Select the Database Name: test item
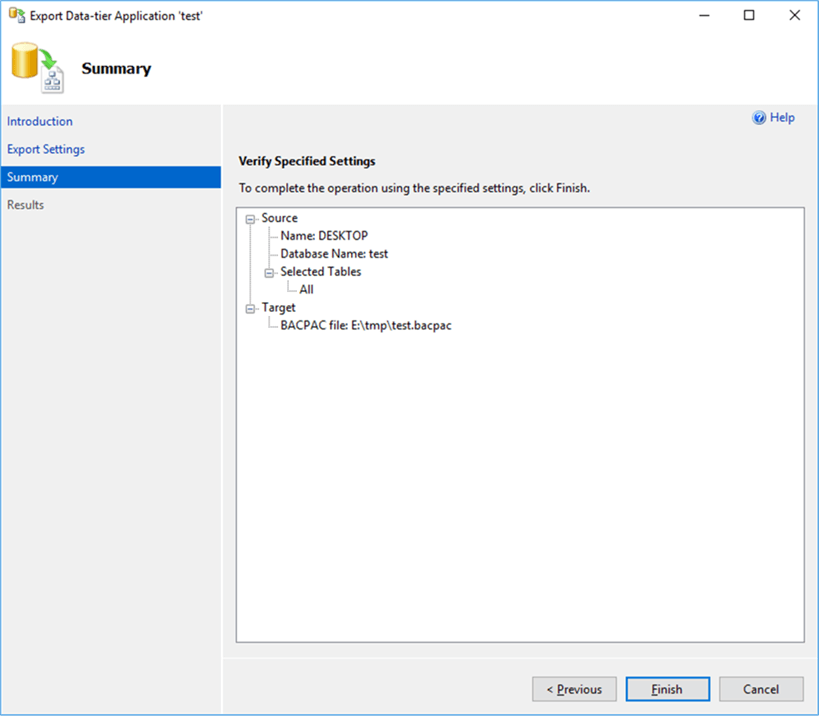 point(334,254)
